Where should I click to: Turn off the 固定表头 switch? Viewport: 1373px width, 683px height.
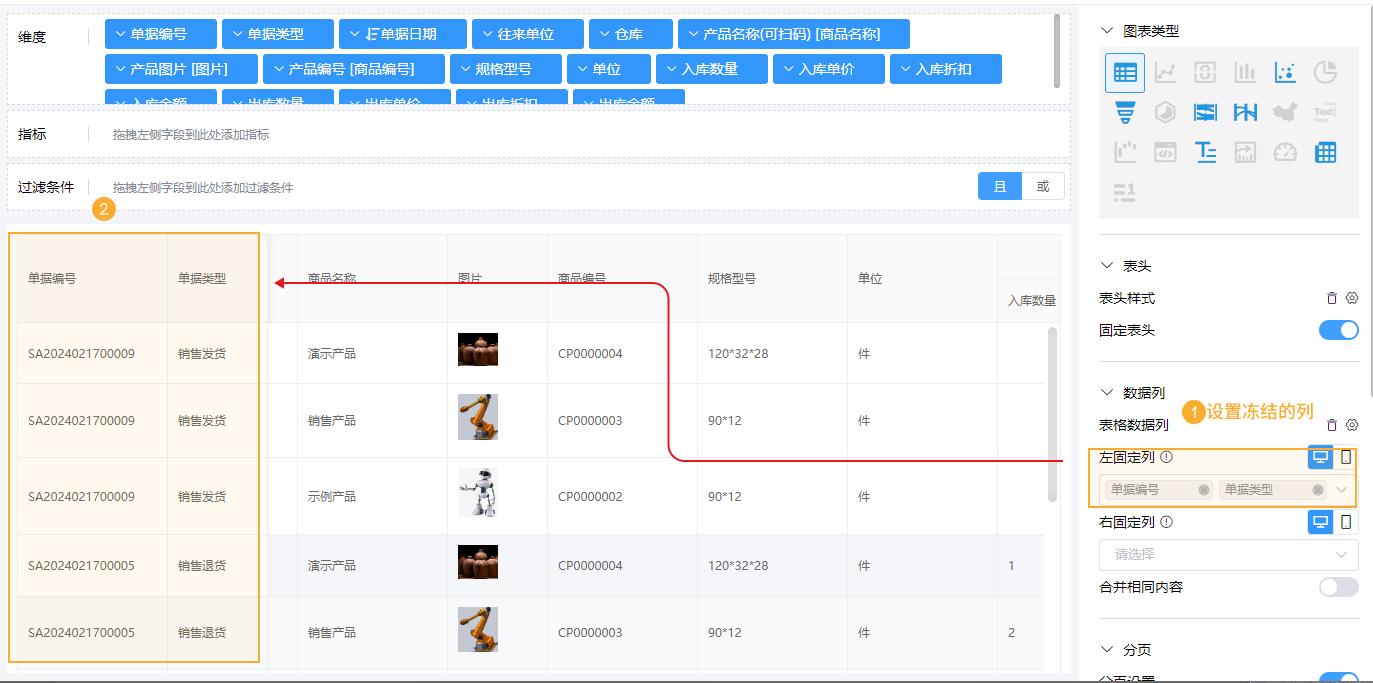click(x=1338, y=330)
